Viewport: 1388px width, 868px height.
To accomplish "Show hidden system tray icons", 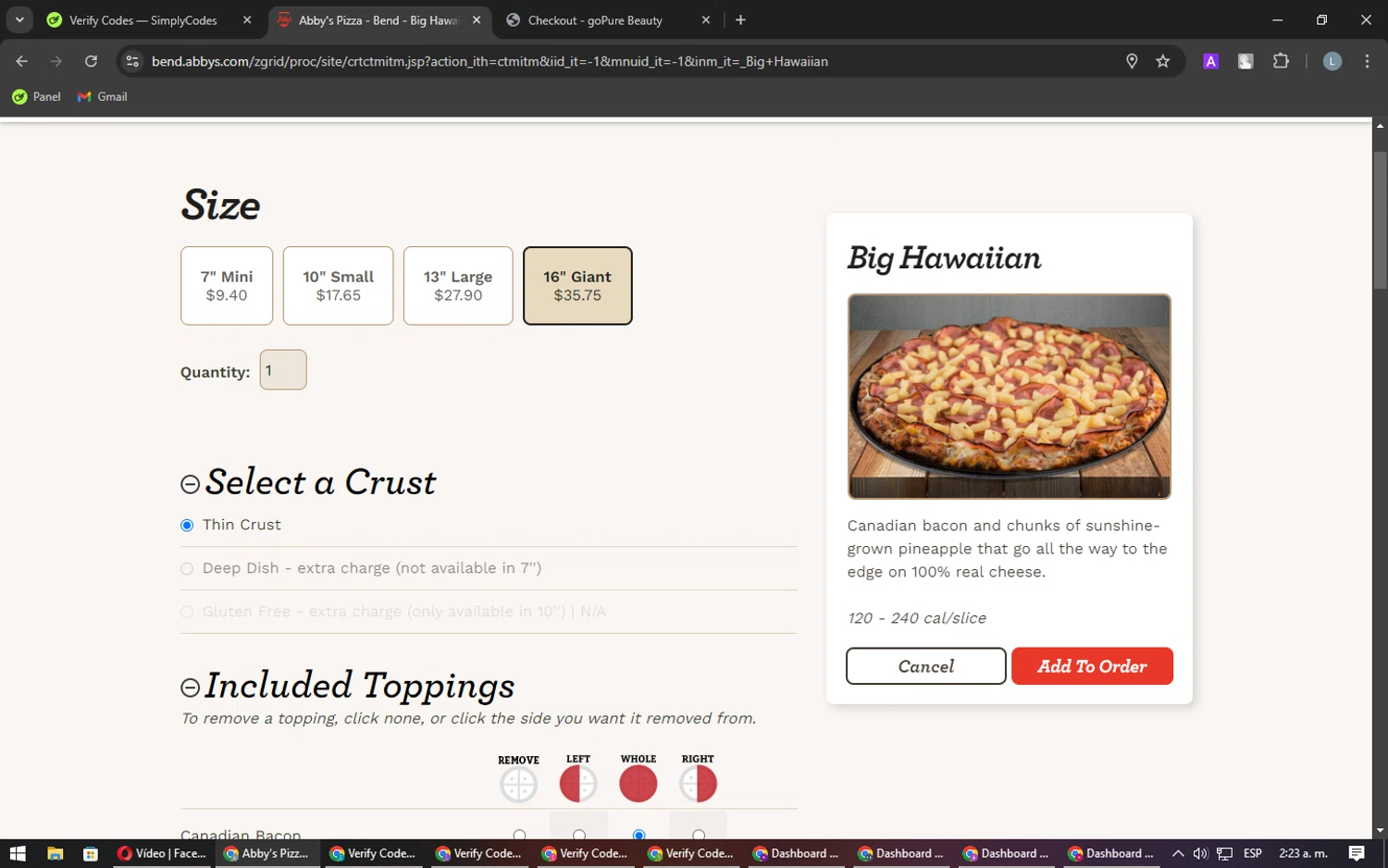I will [1177, 853].
